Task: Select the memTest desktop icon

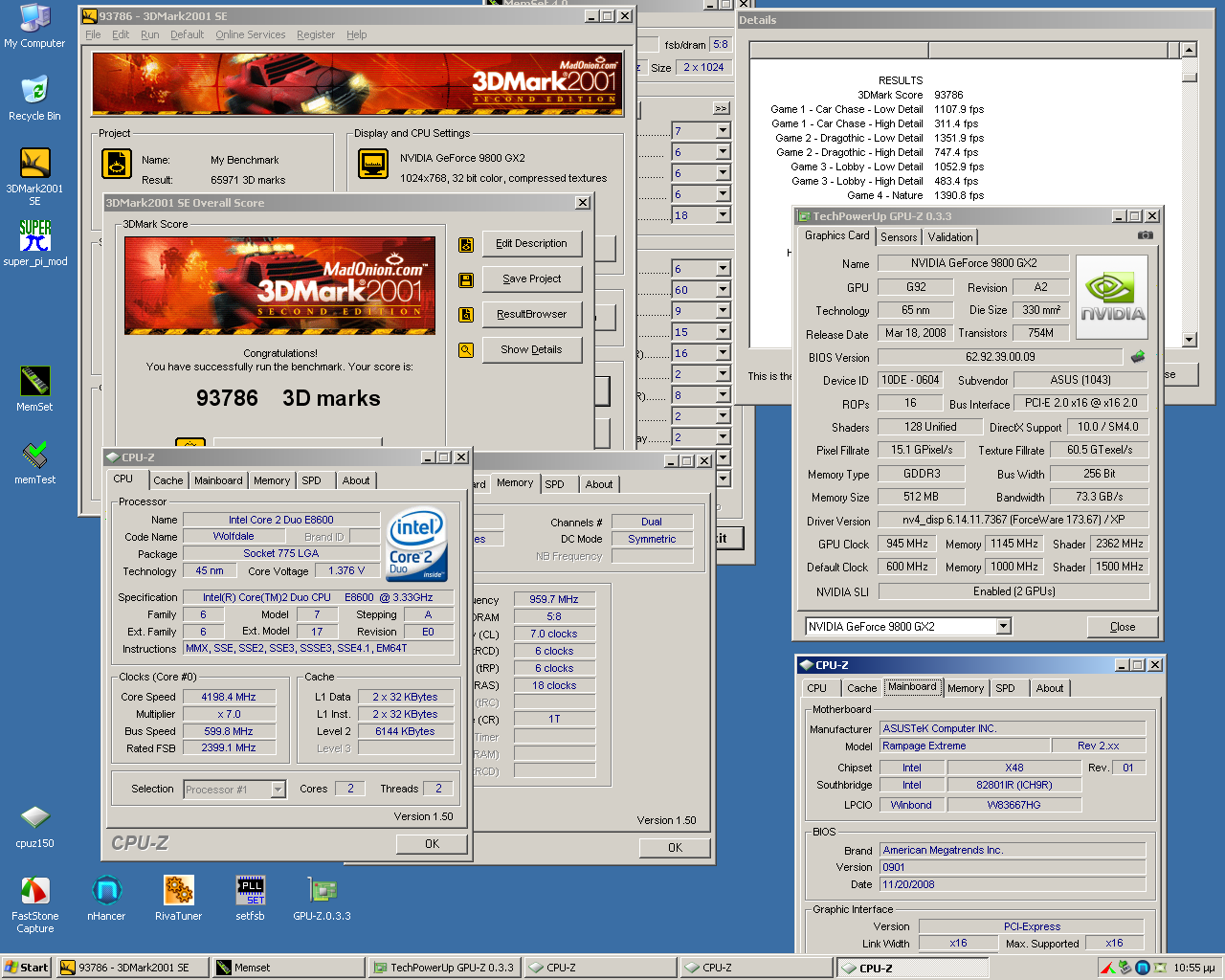Action: pyautogui.click(x=34, y=455)
